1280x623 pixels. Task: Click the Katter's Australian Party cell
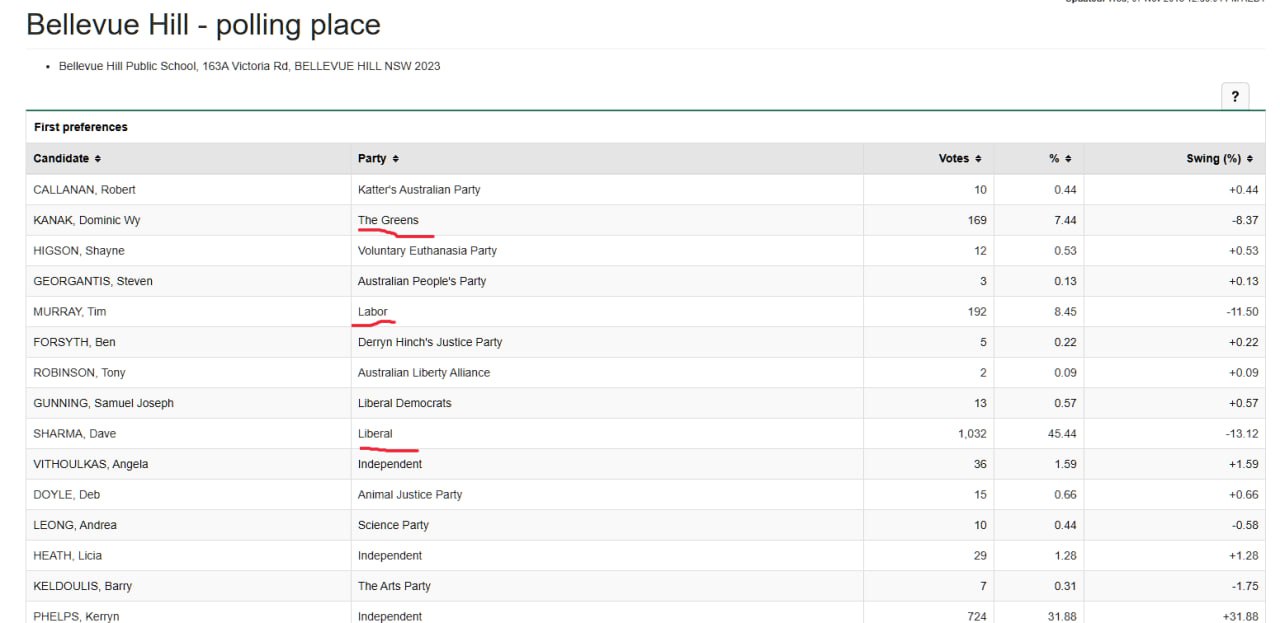click(419, 190)
